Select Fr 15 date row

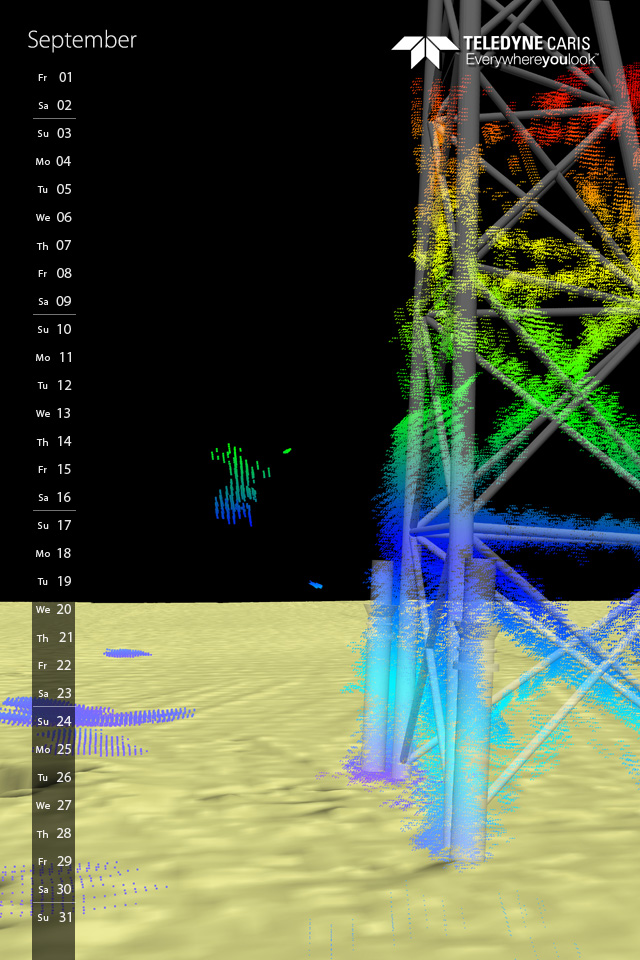(54, 470)
